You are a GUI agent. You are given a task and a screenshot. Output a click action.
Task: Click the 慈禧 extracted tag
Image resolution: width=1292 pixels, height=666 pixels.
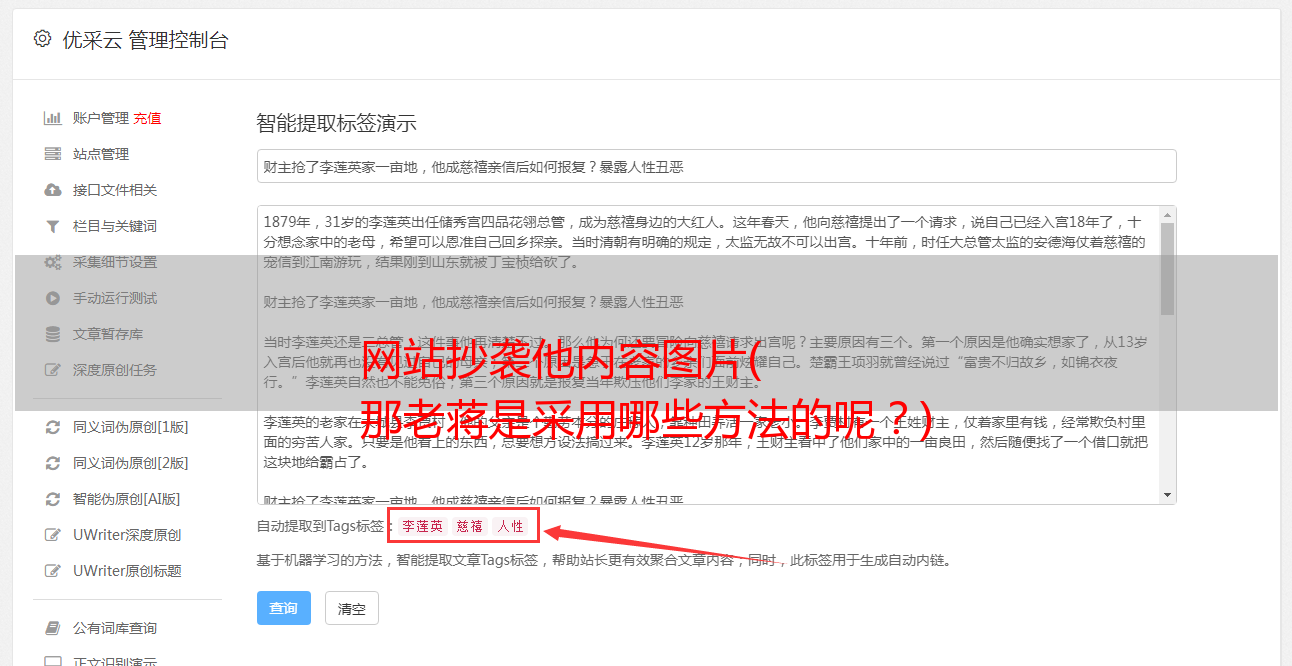tap(470, 526)
